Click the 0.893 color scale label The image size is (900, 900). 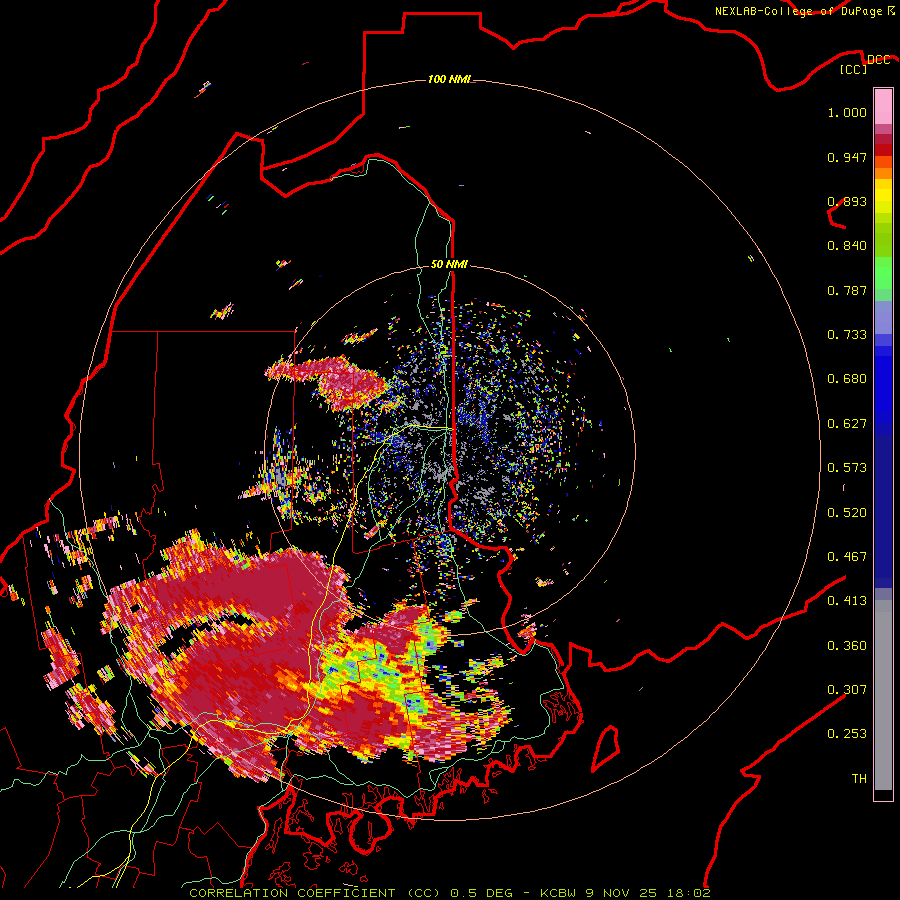[847, 201]
